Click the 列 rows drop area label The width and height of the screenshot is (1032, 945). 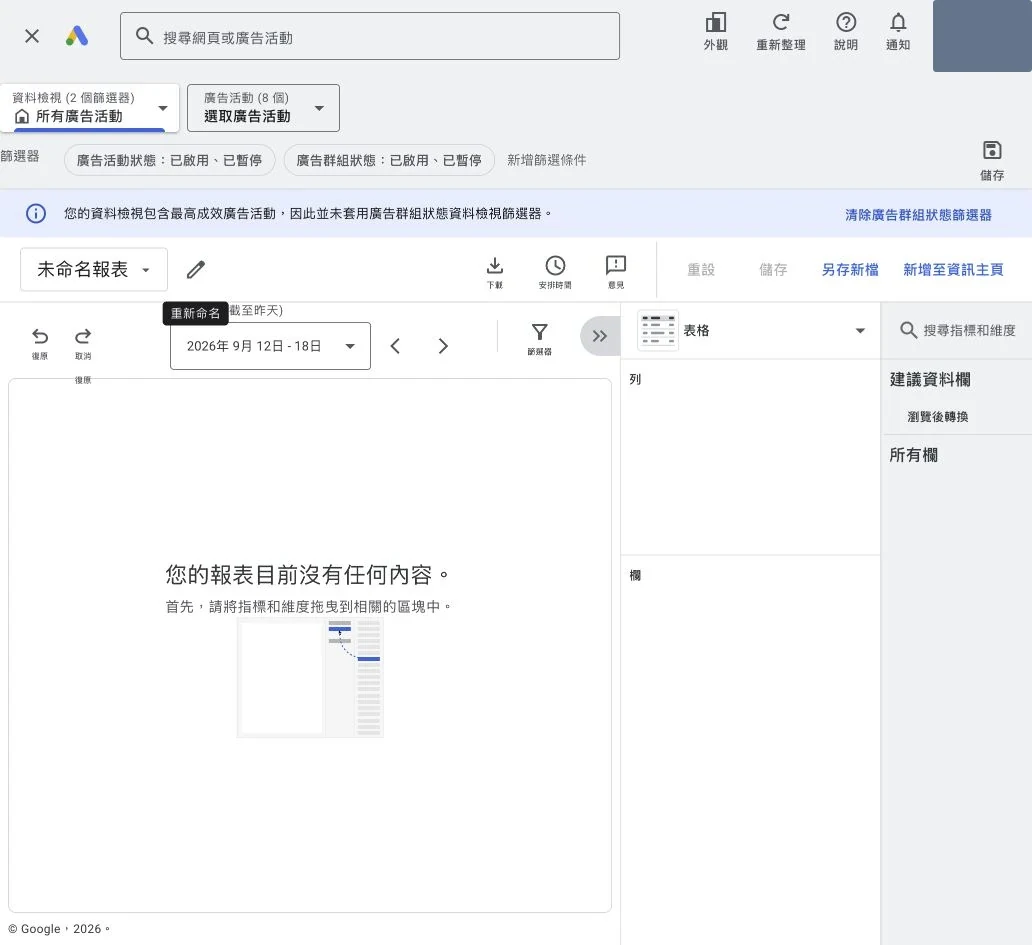(x=635, y=379)
